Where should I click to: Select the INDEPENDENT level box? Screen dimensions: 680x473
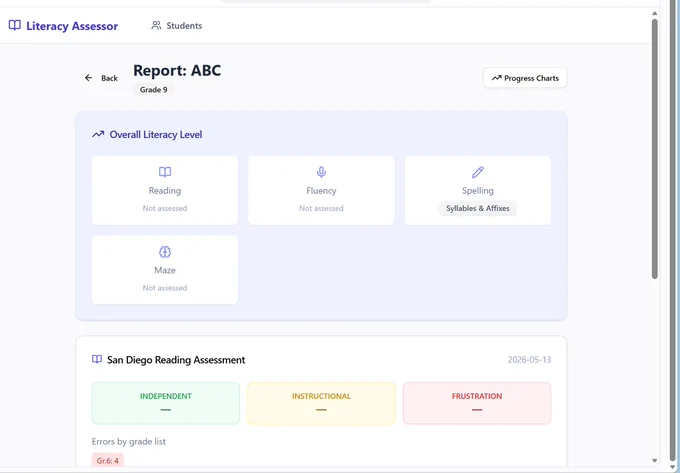tap(166, 403)
